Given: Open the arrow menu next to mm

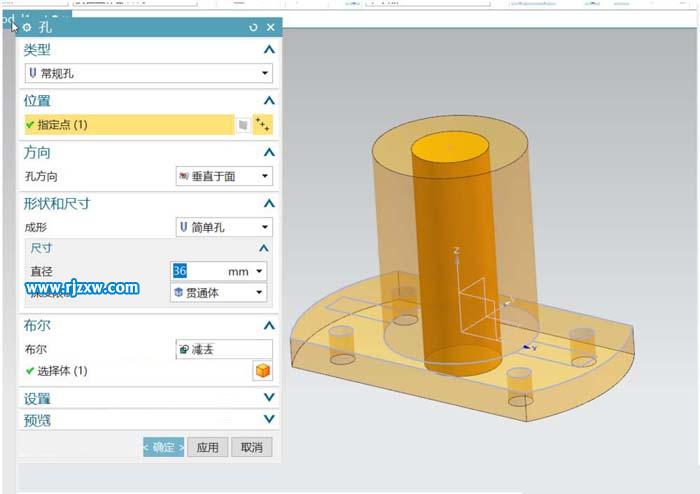Looking at the screenshot, I should (259, 271).
